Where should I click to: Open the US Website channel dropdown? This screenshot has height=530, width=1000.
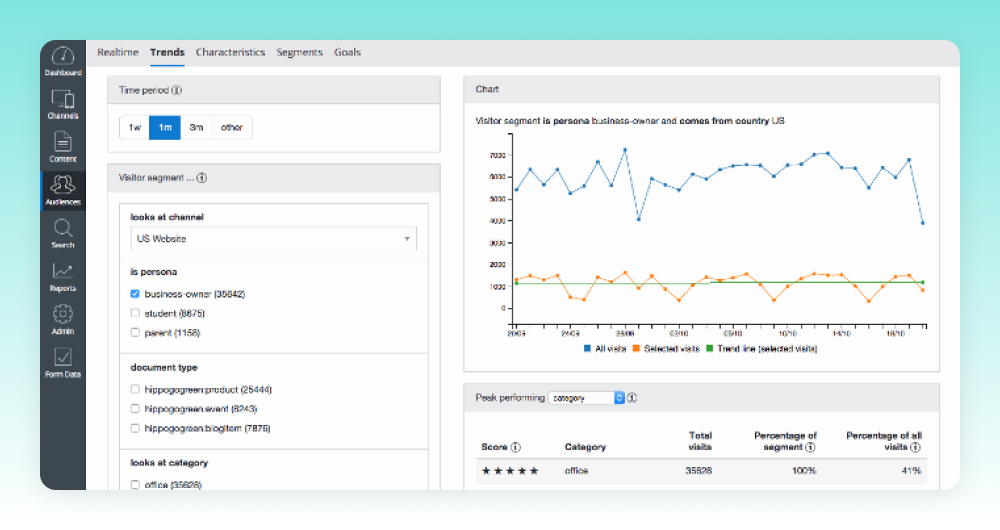(x=274, y=239)
